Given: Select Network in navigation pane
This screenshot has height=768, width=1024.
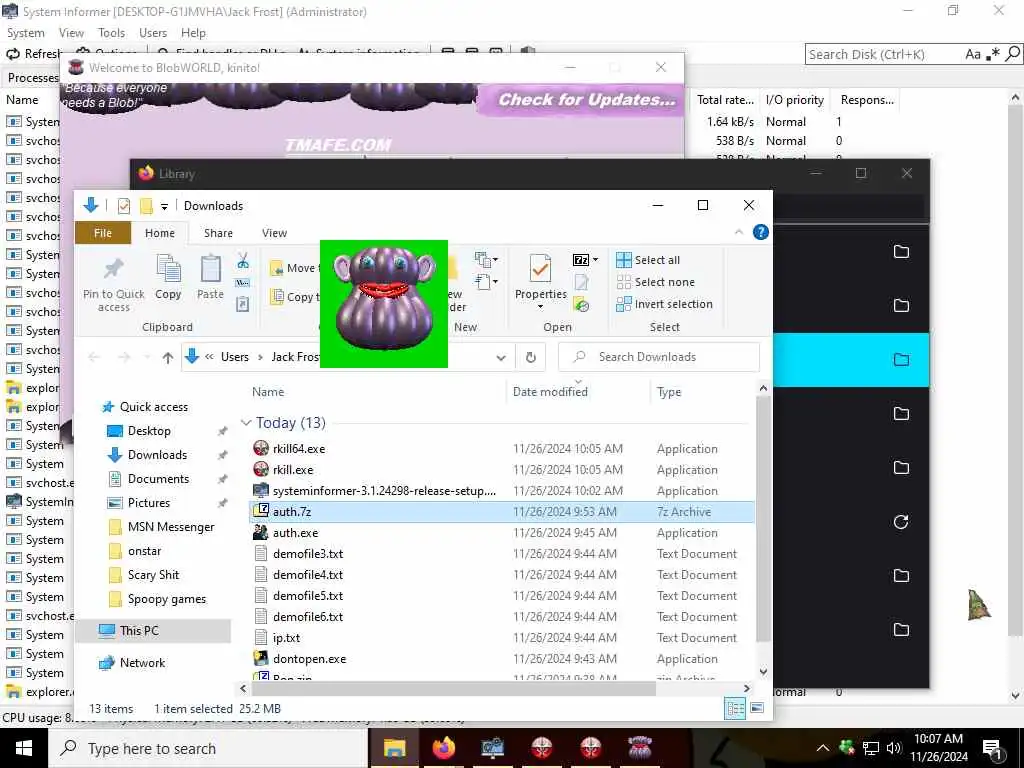Looking at the screenshot, I should [142, 663].
